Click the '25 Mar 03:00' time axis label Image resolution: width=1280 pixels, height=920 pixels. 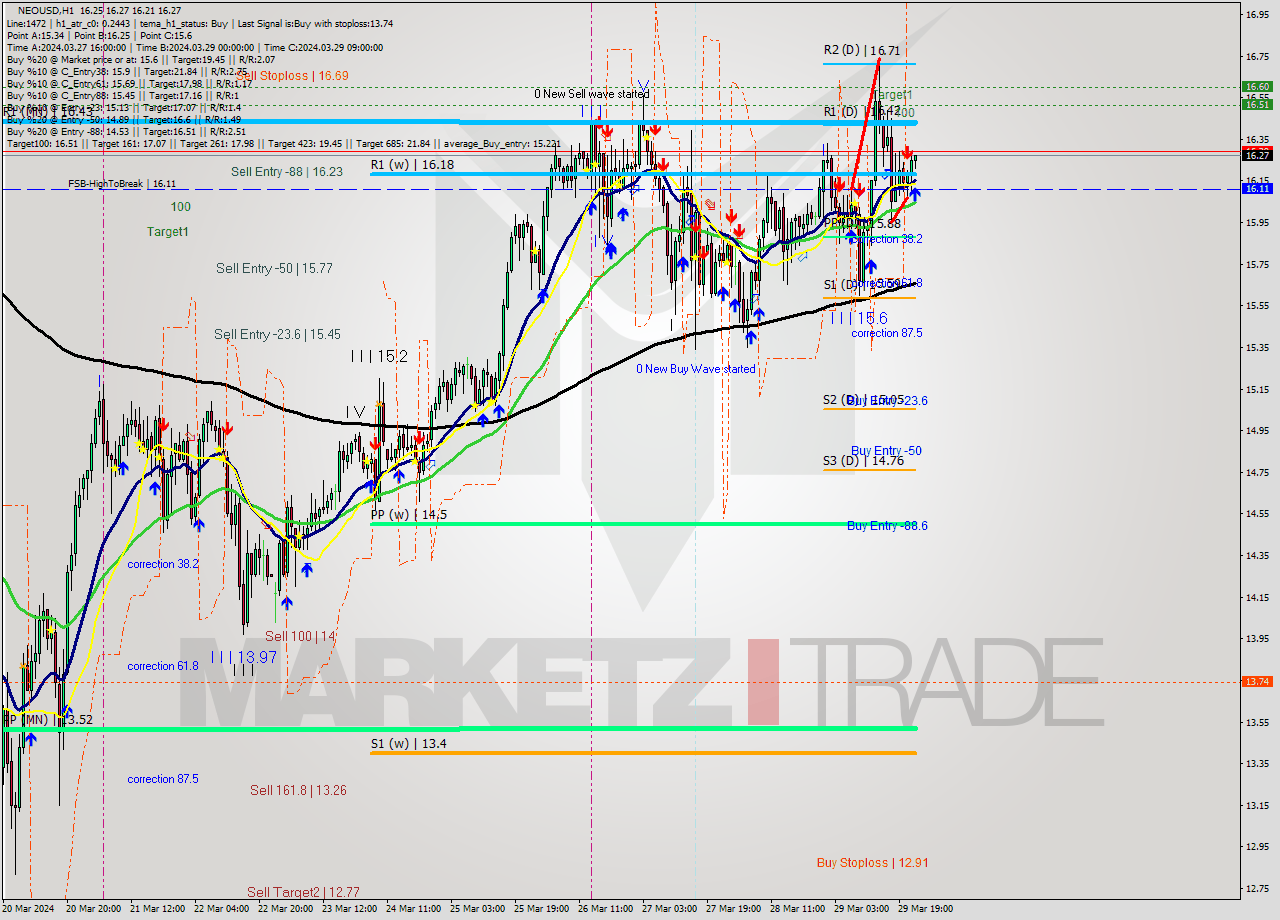click(477, 909)
